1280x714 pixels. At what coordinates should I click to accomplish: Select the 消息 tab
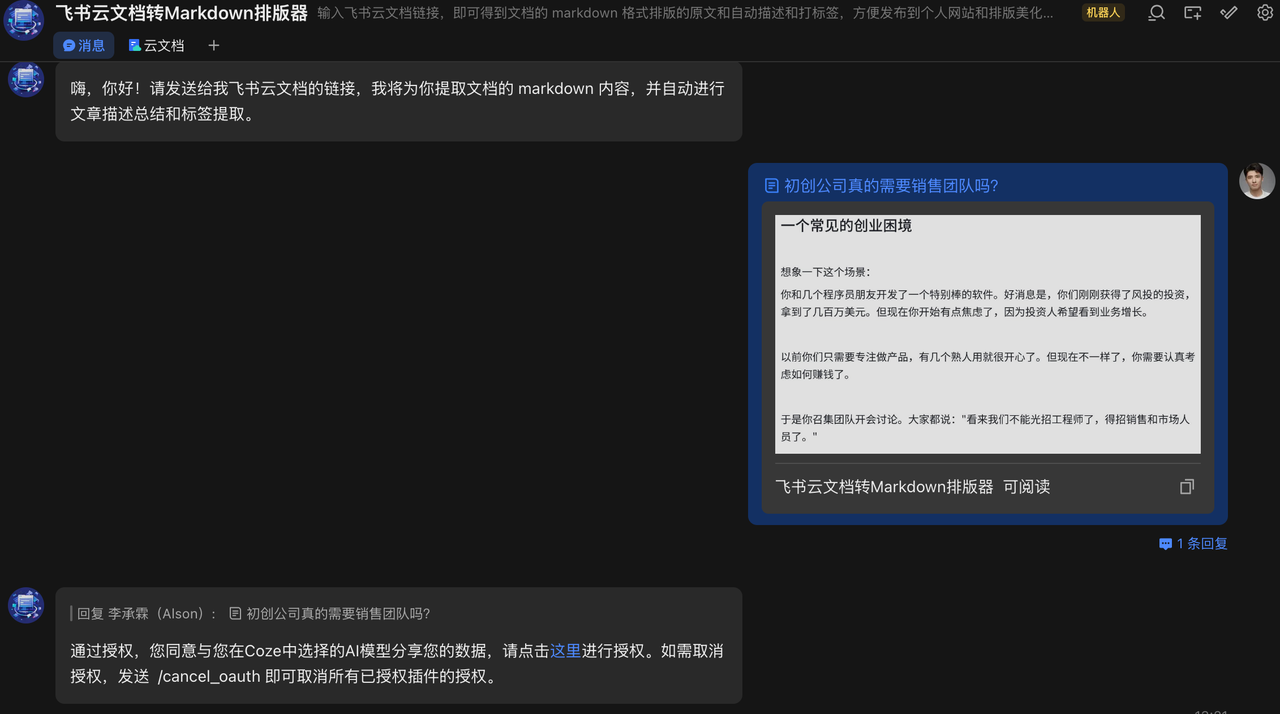(84, 45)
